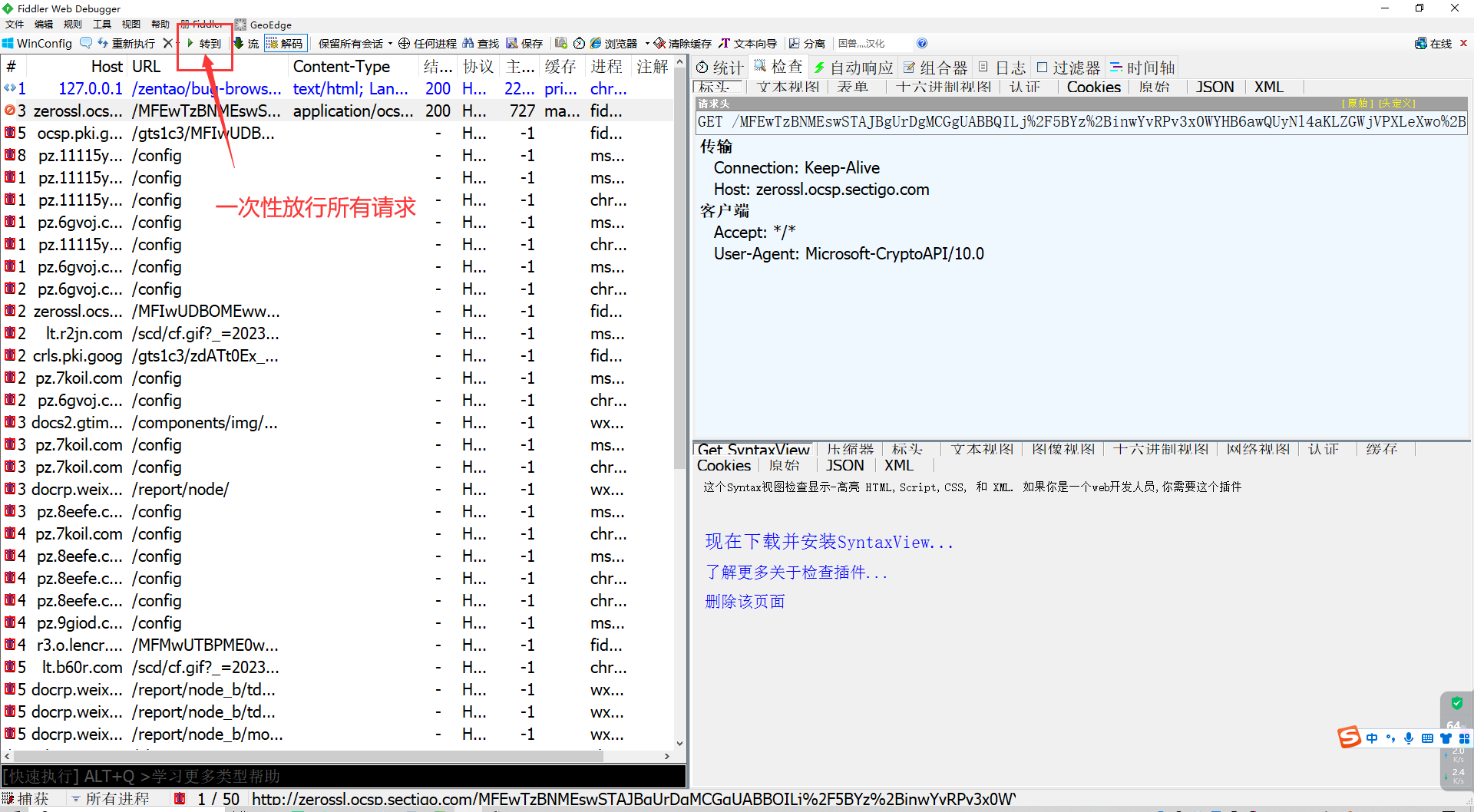The height and width of the screenshot is (812, 1474).
Task: Open the 浏览器 (Browse) dropdown arrow
Action: (x=647, y=44)
